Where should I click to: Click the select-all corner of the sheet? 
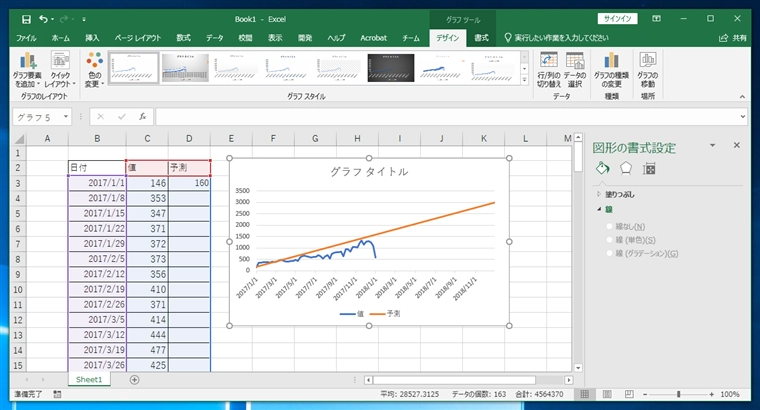[18, 139]
